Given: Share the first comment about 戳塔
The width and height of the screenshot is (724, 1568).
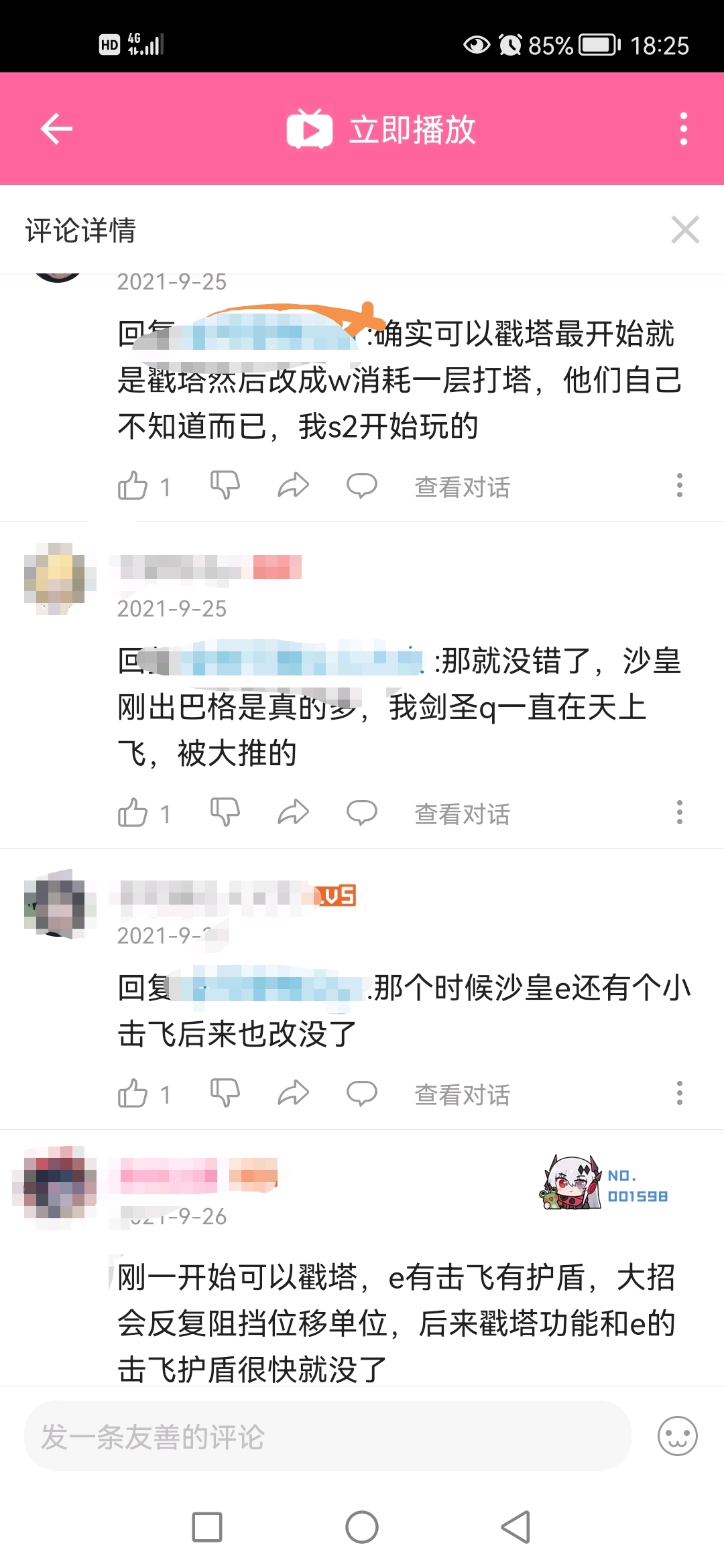Looking at the screenshot, I should click(294, 486).
